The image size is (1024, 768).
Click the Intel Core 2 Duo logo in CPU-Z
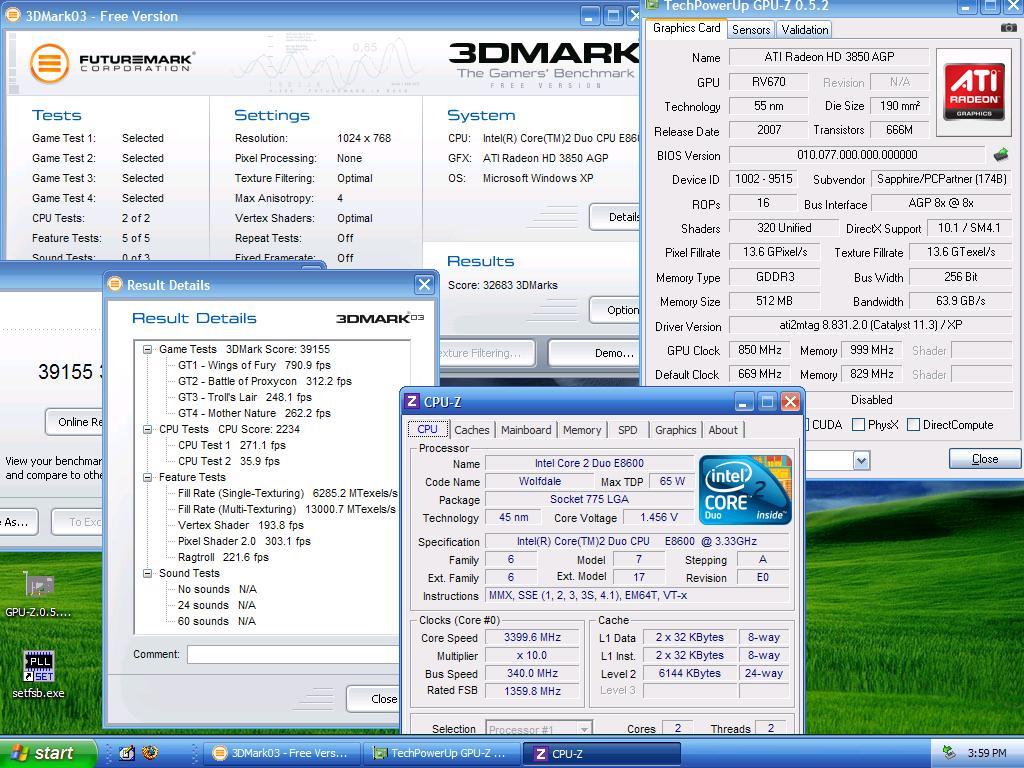[745, 490]
